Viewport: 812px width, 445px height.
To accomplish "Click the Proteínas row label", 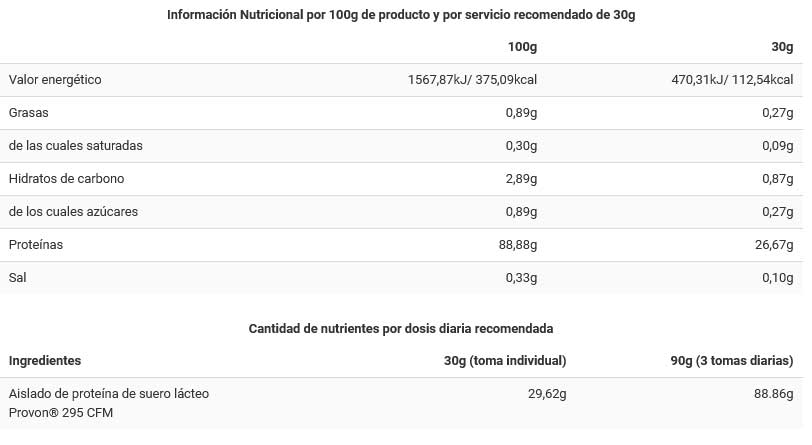I will 36,245.
